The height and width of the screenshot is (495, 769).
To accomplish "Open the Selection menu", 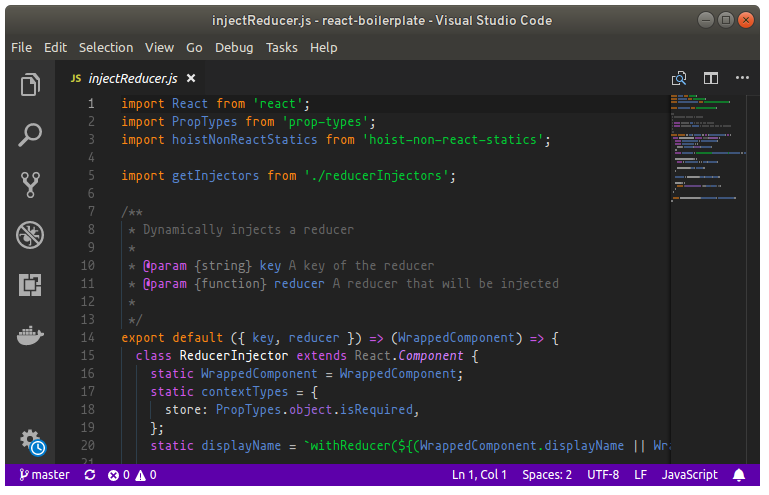I will tap(106, 48).
